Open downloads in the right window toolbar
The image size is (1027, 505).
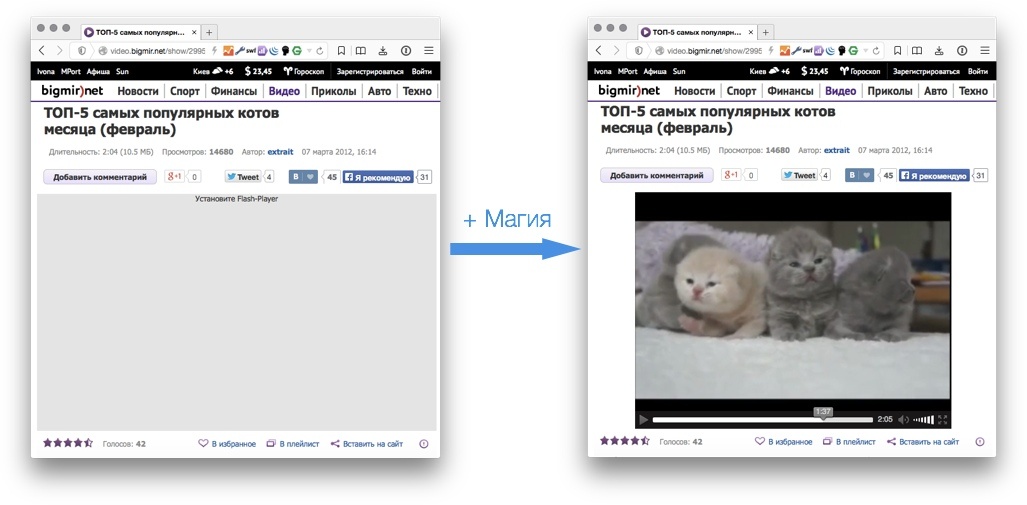940,50
